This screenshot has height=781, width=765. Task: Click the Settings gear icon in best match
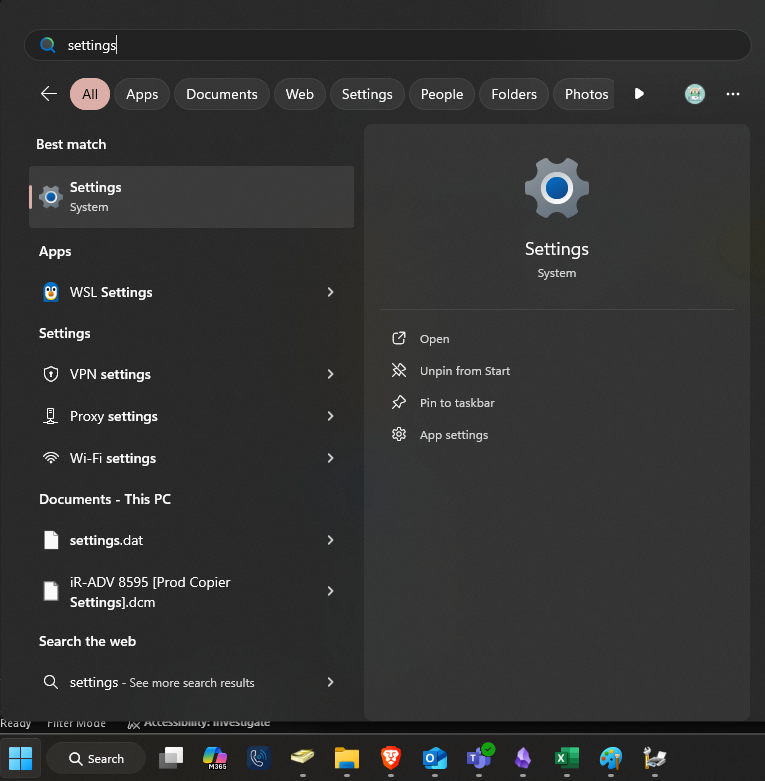click(51, 197)
